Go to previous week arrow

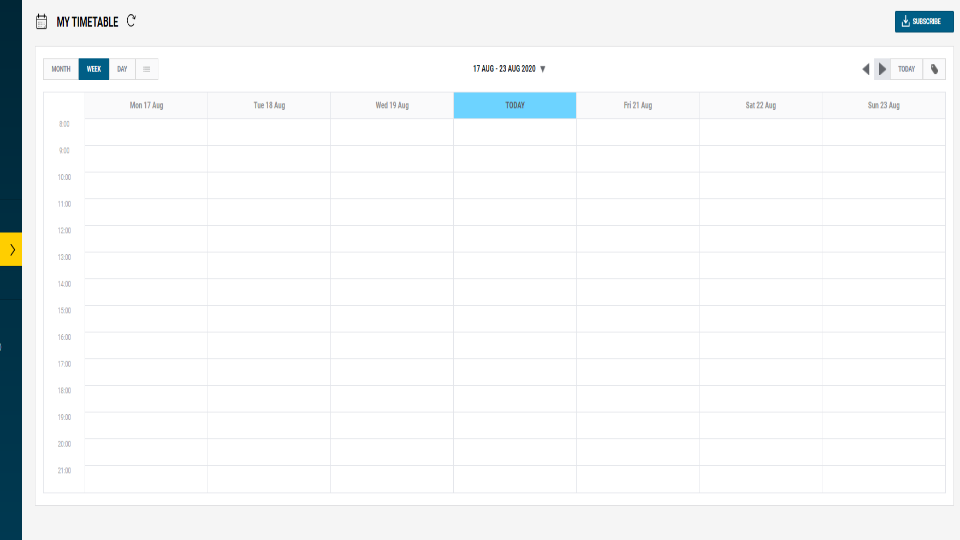(866, 69)
